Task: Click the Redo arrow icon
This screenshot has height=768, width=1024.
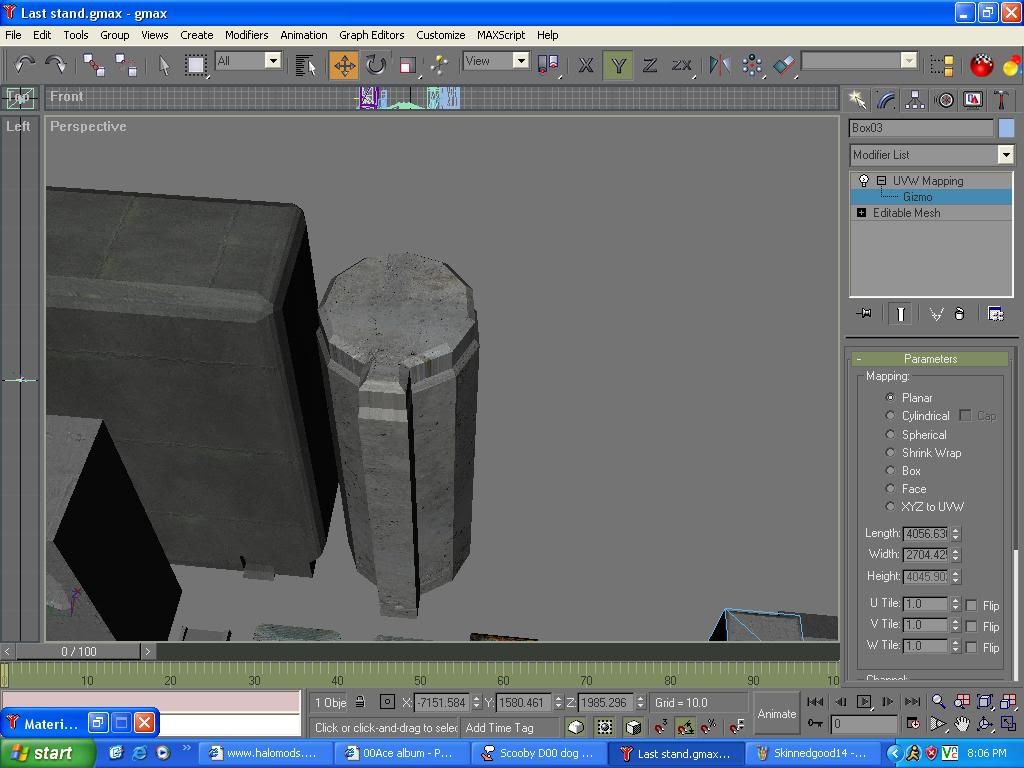Action: coord(56,65)
